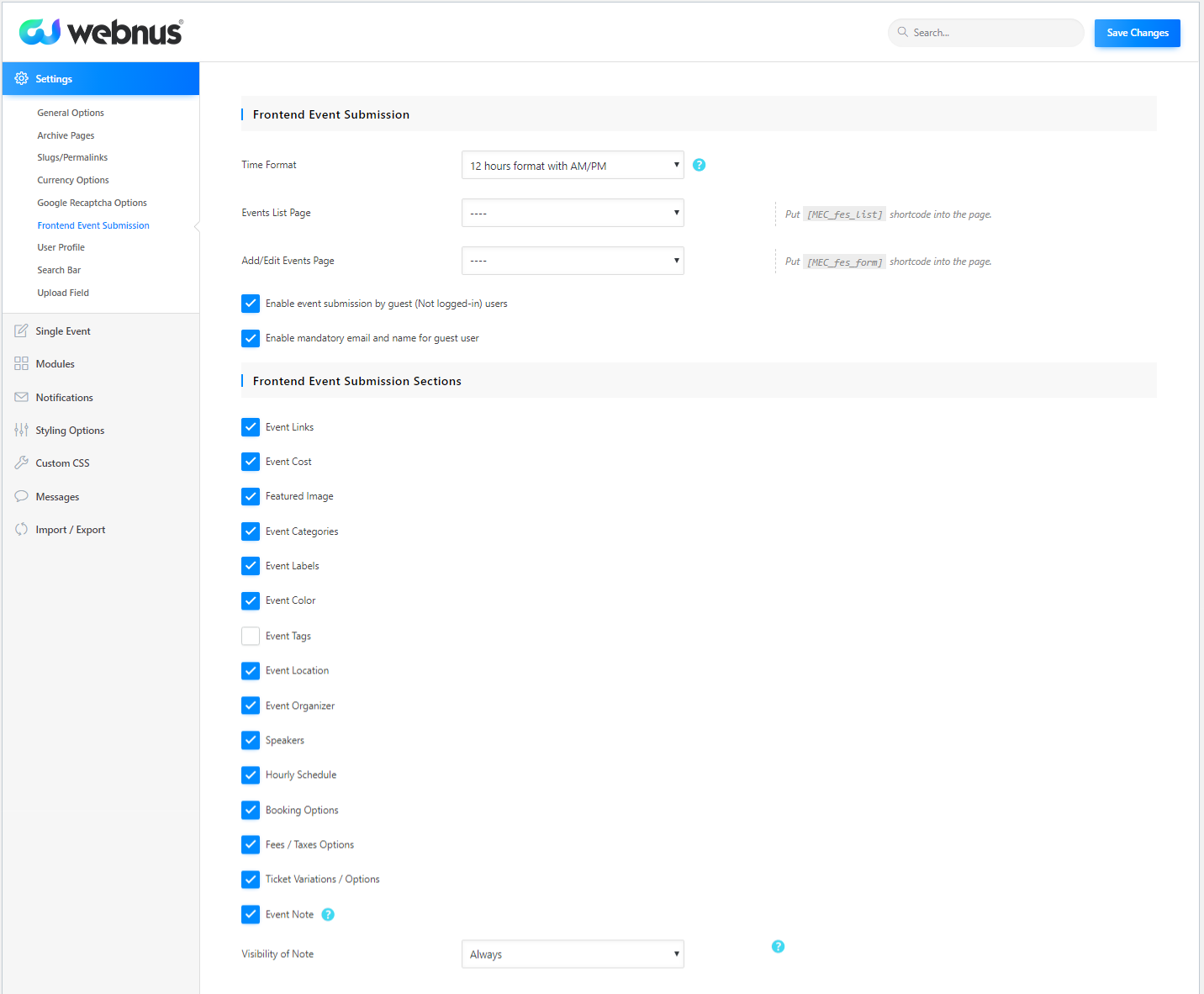Click the Import / Export arrows icon
This screenshot has height=994, width=1204.
click(x=22, y=529)
